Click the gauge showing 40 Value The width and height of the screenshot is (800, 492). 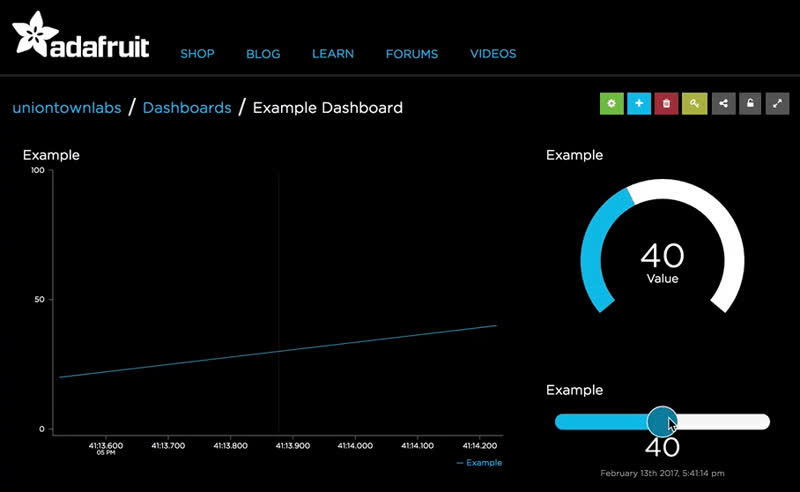[x=662, y=246]
